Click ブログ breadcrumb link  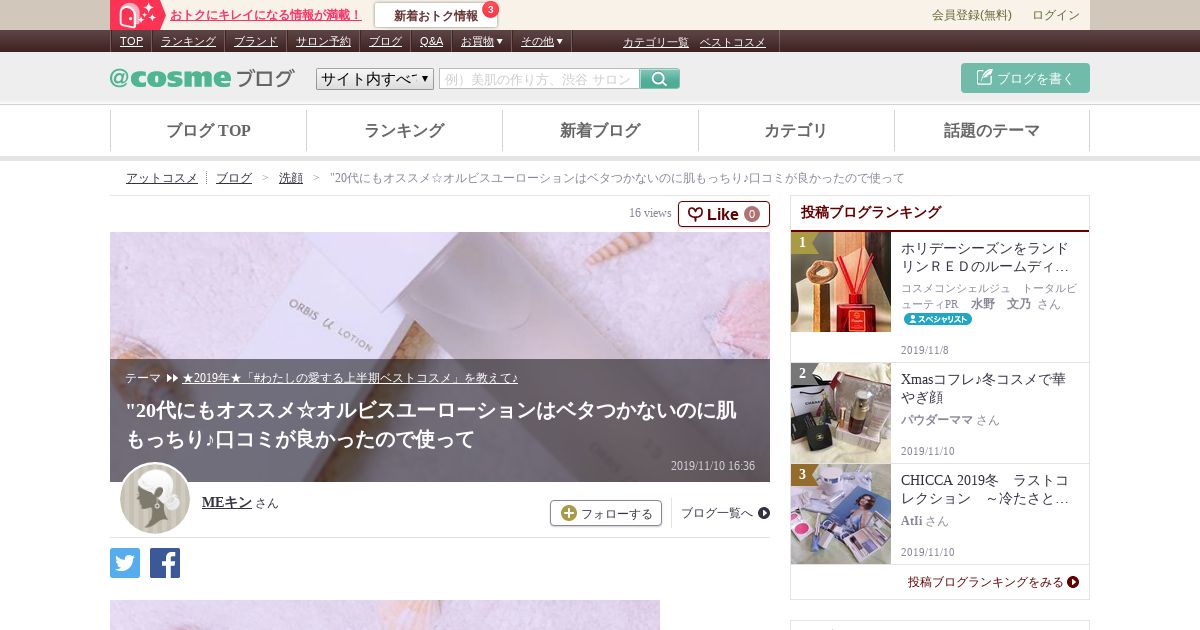234,178
